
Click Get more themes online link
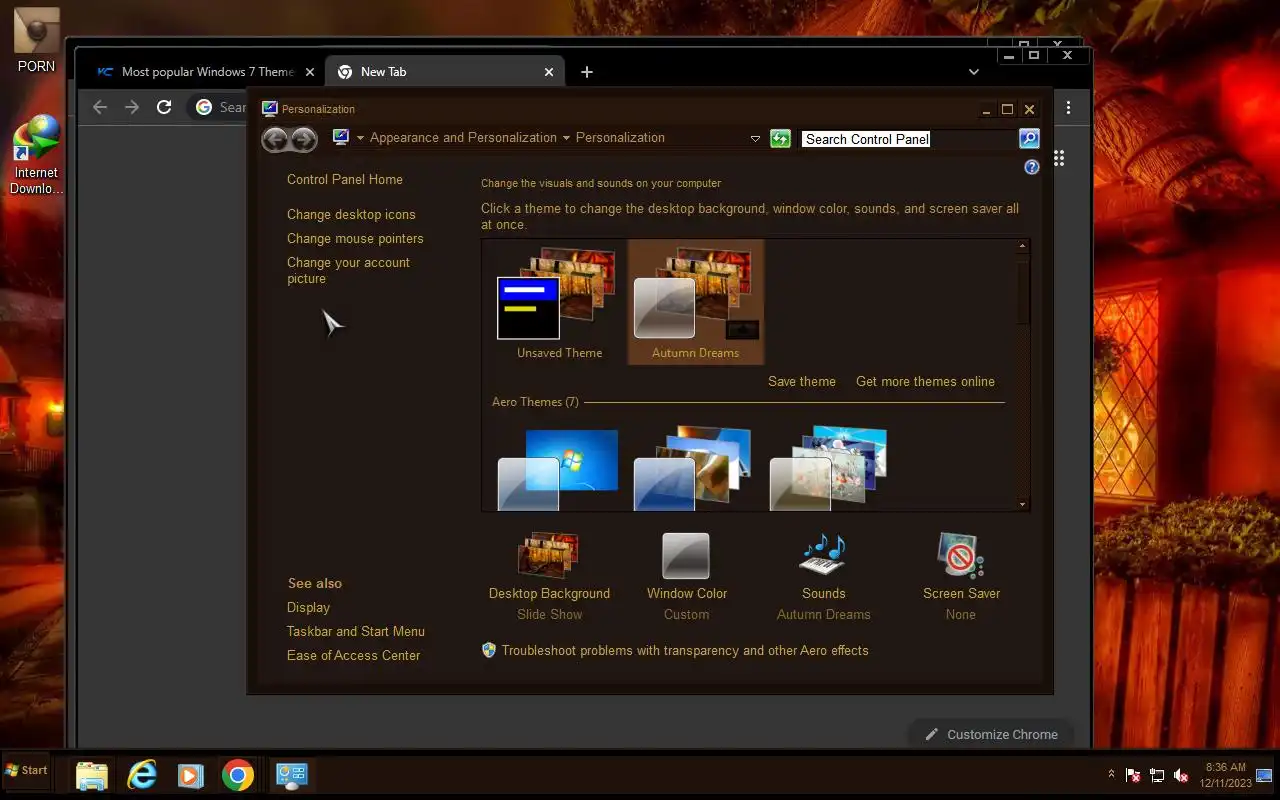tap(925, 381)
